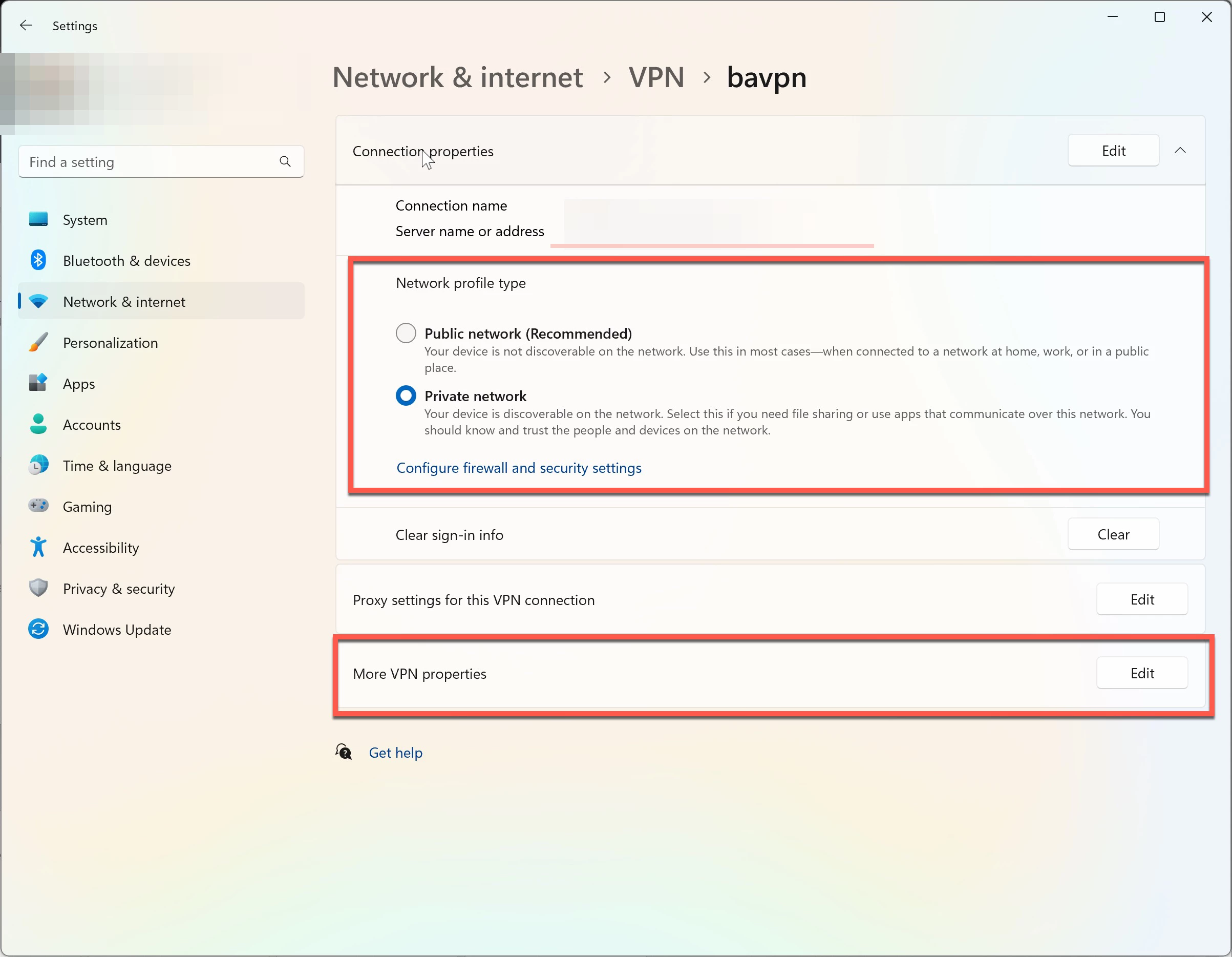This screenshot has height=957, width=1232.
Task: Open Accounts settings page
Action: [x=161, y=425]
